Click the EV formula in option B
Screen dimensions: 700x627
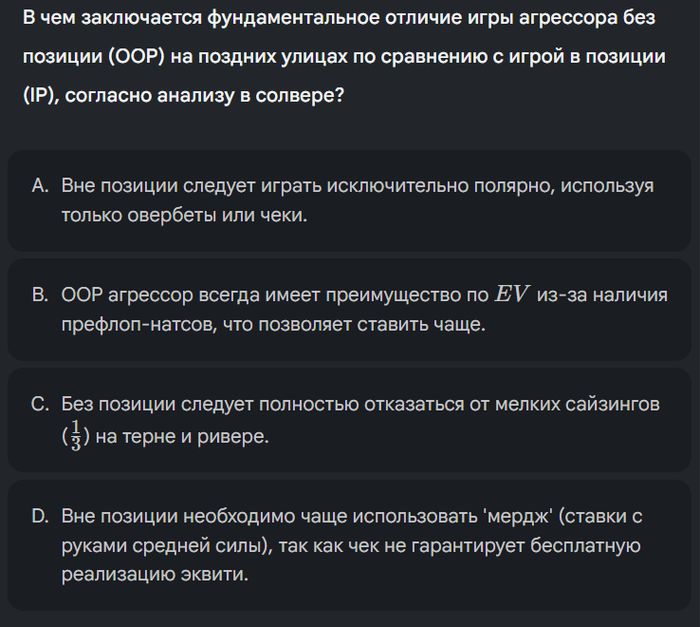click(512, 295)
